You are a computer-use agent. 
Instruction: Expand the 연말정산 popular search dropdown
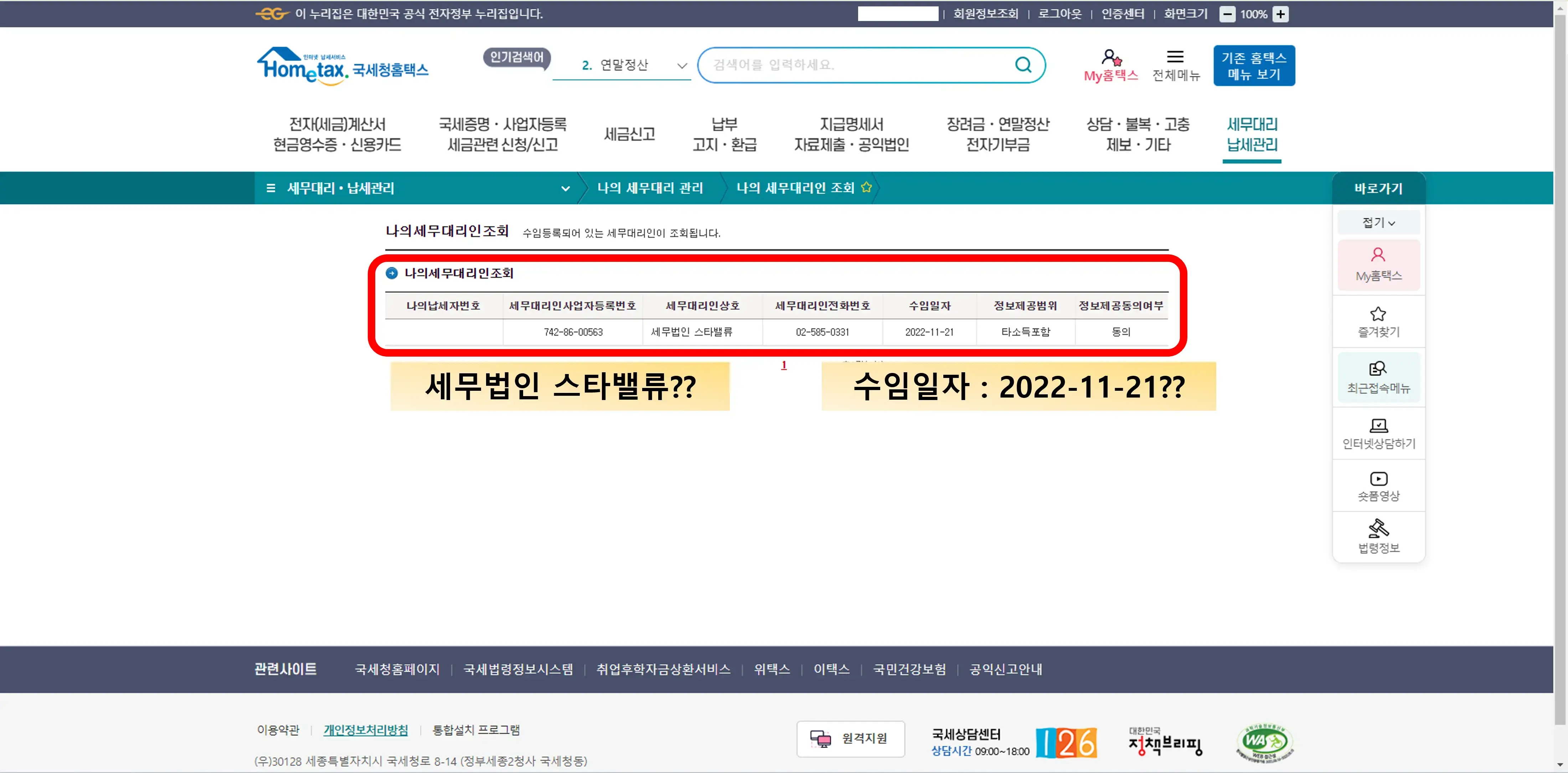click(682, 65)
